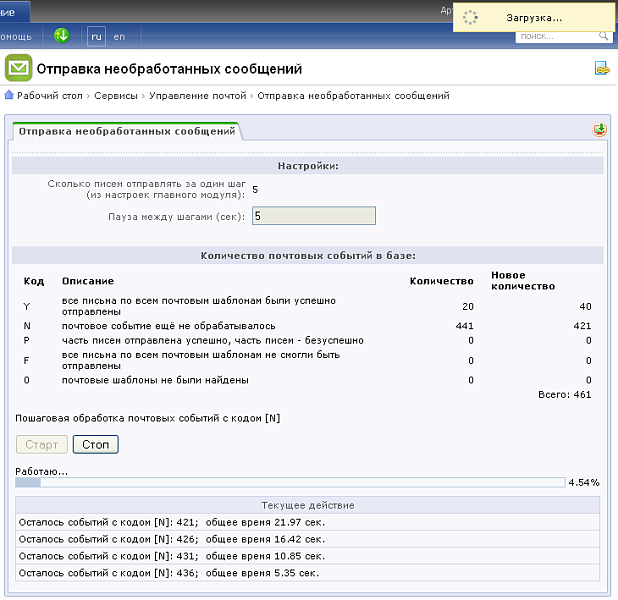Open Управление почтой breadcrumb link
618x600 pixels.
197,96
